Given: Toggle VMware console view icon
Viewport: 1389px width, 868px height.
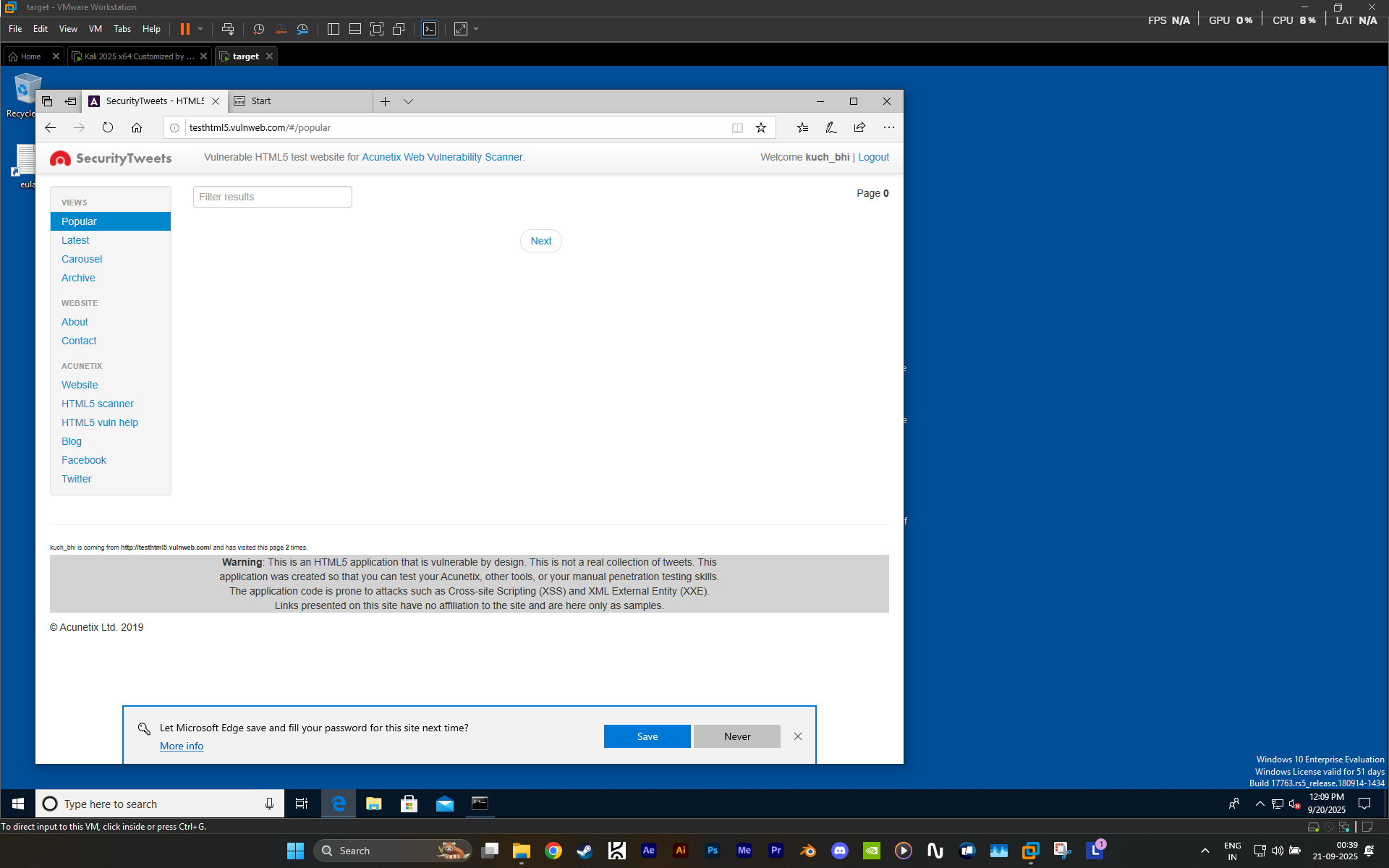Looking at the screenshot, I should (430, 29).
